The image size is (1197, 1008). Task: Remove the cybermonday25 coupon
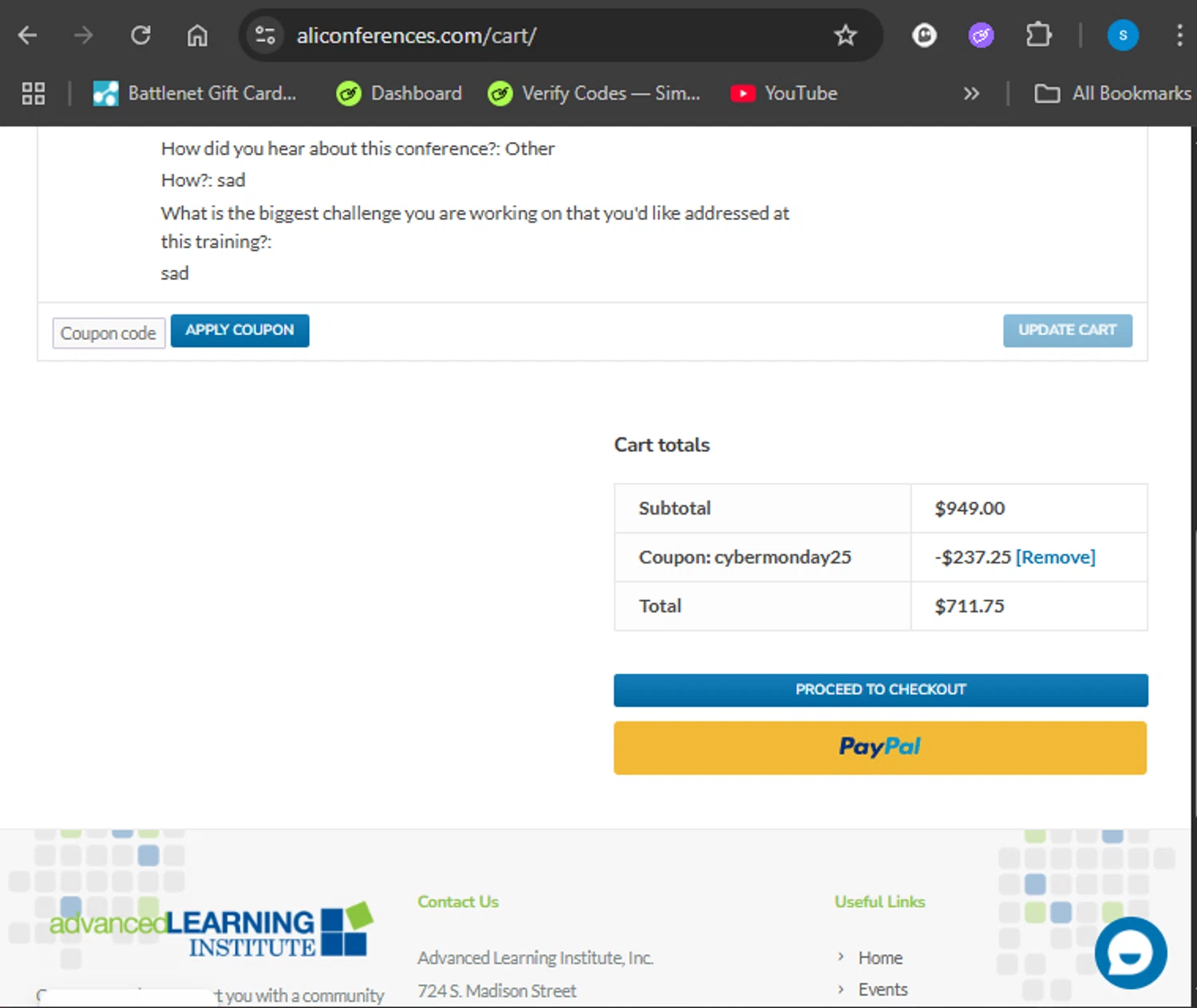point(1056,557)
